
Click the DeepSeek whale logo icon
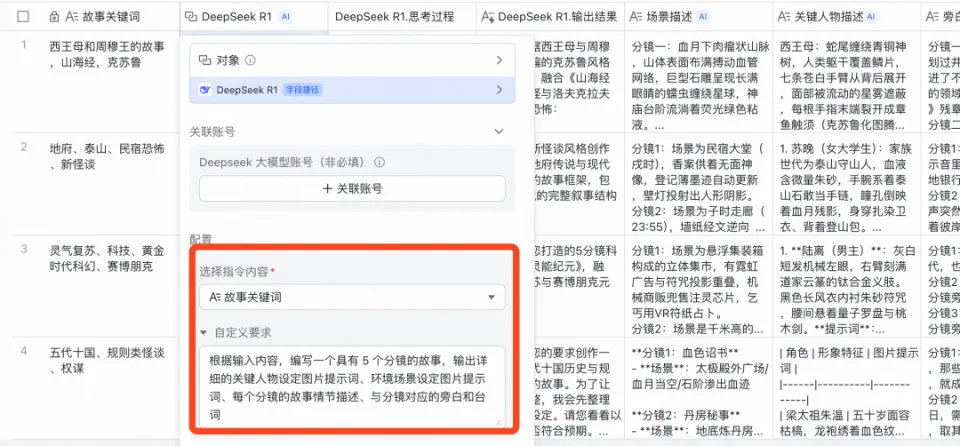[x=205, y=90]
